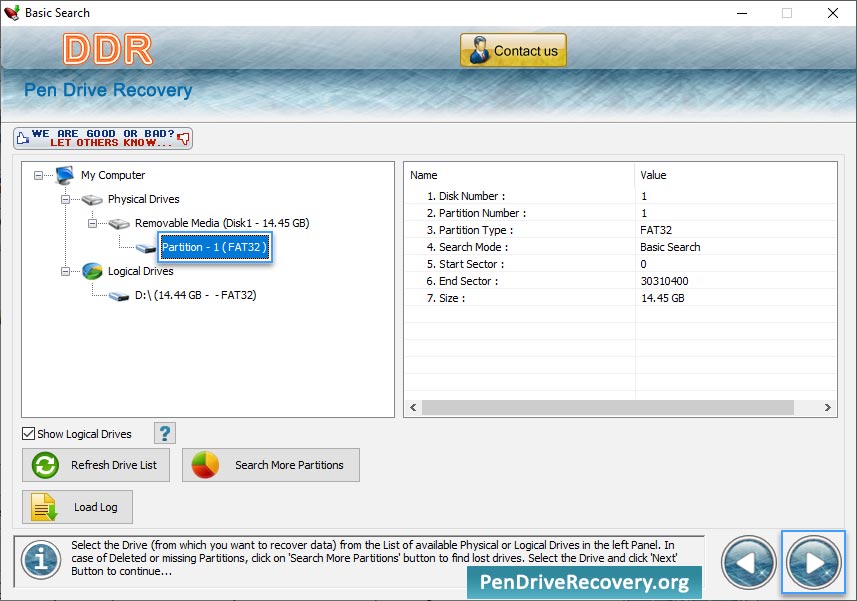
Task: Collapse the Physical Drives node
Action: pyautogui.click(x=65, y=199)
